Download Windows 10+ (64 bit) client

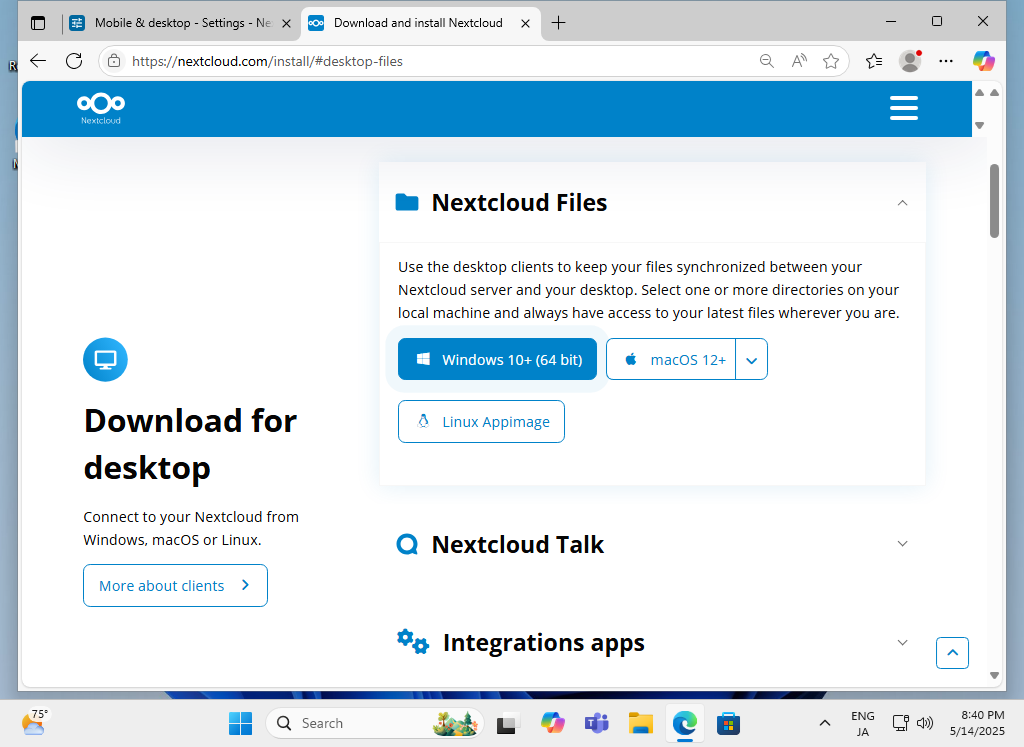[x=497, y=359]
